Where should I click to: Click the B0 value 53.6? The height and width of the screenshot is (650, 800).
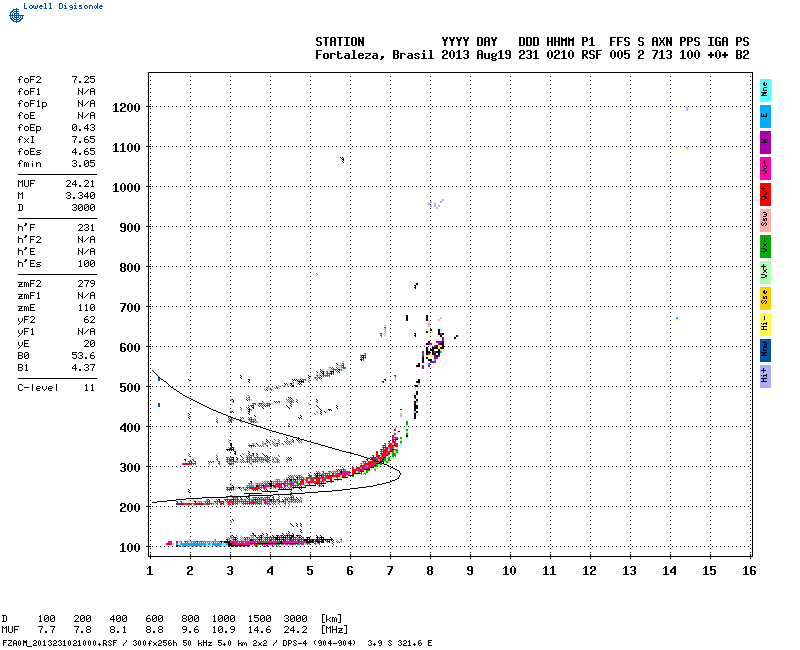point(83,356)
